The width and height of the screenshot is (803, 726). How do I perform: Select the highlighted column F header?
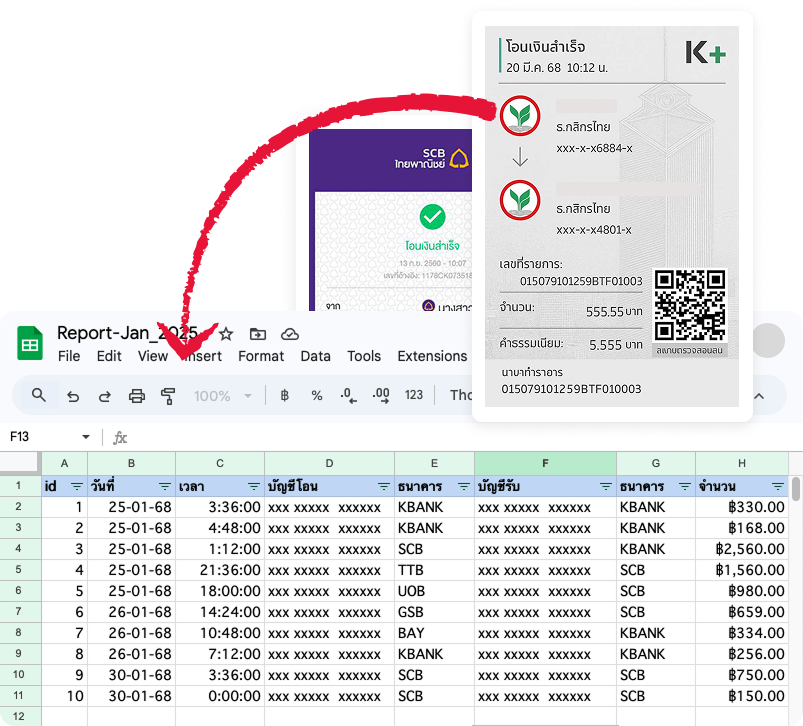(x=545, y=463)
